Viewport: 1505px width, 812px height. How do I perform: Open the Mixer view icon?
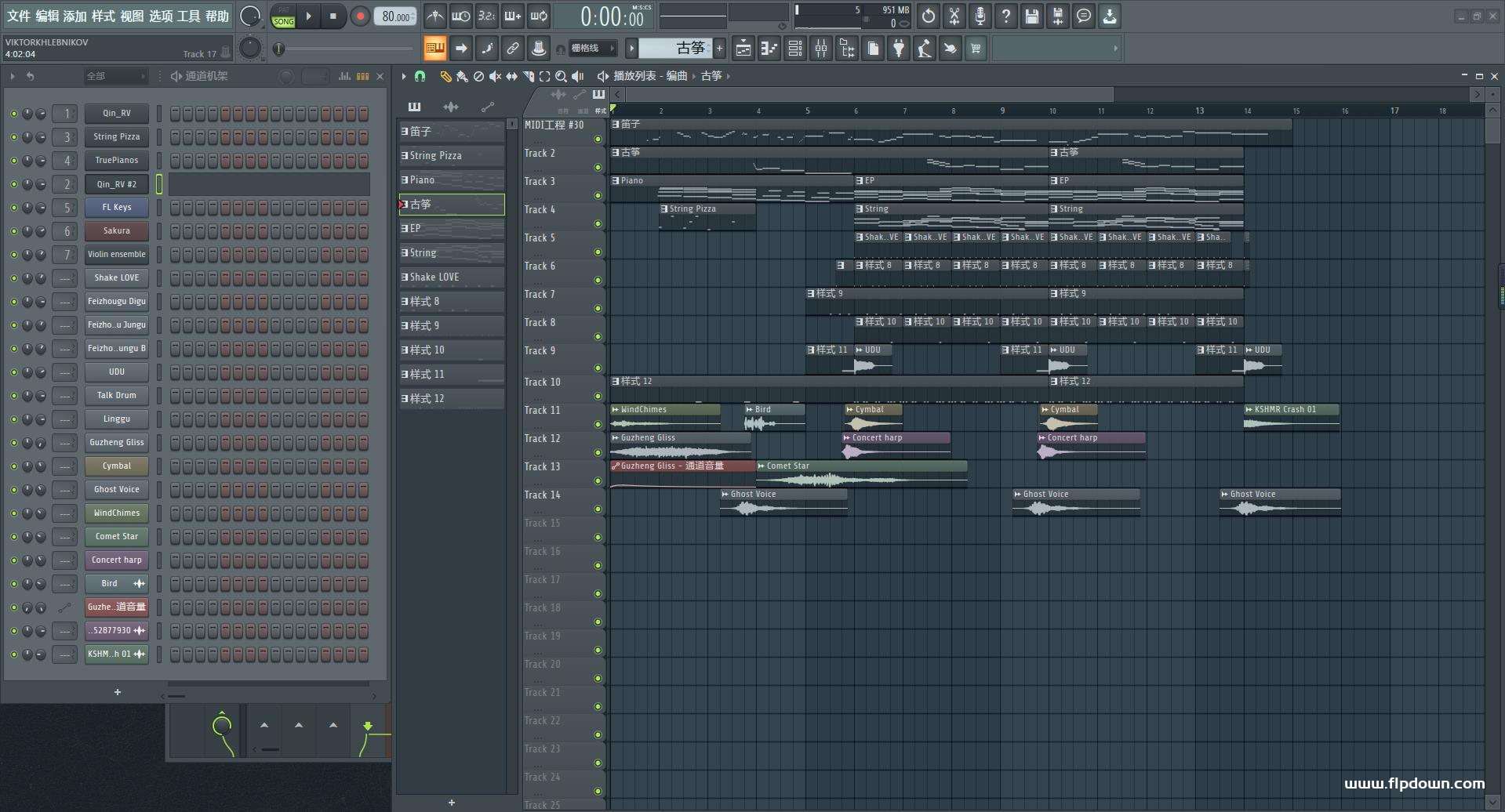tap(821, 49)
